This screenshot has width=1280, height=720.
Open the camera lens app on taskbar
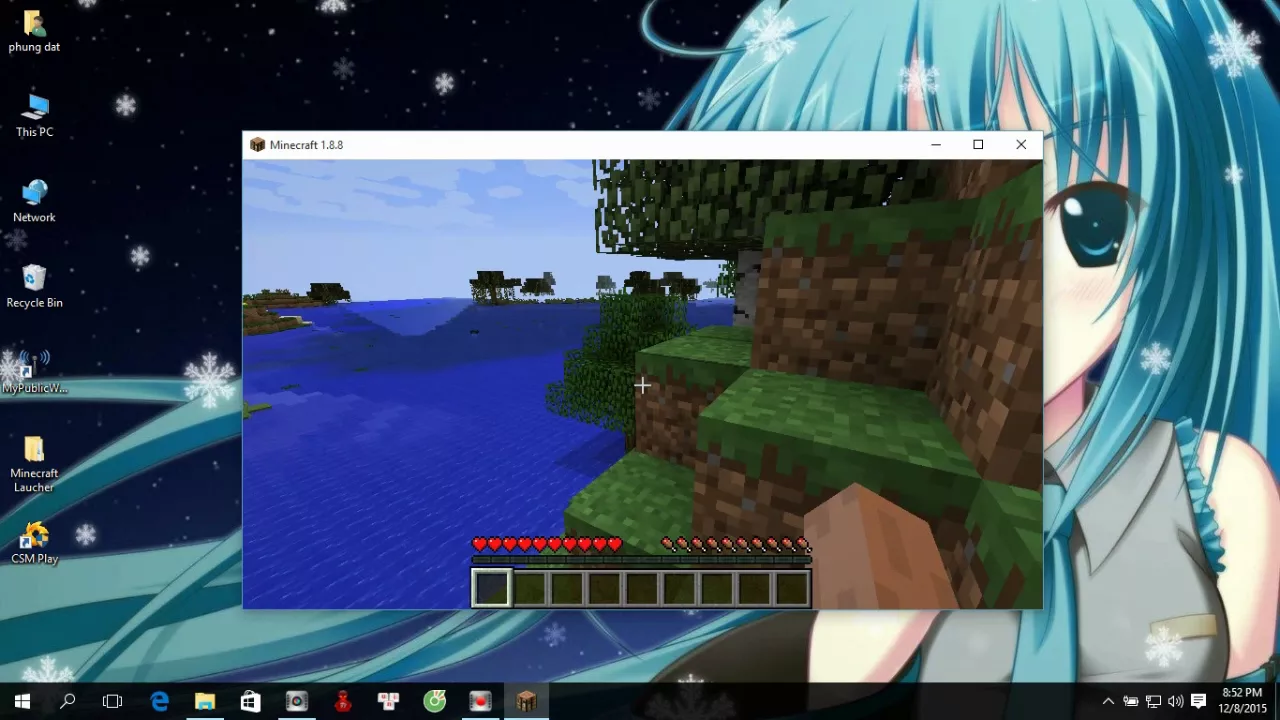(x=297, y=702)
